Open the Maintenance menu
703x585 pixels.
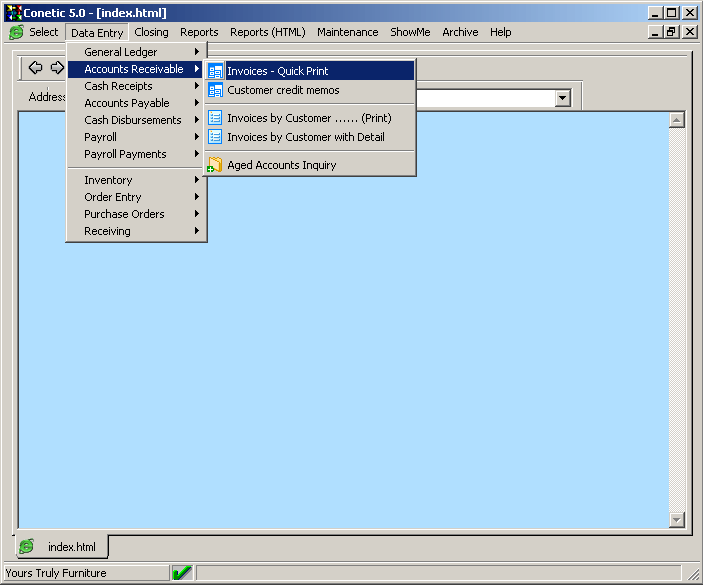click(x=347, y=32)
